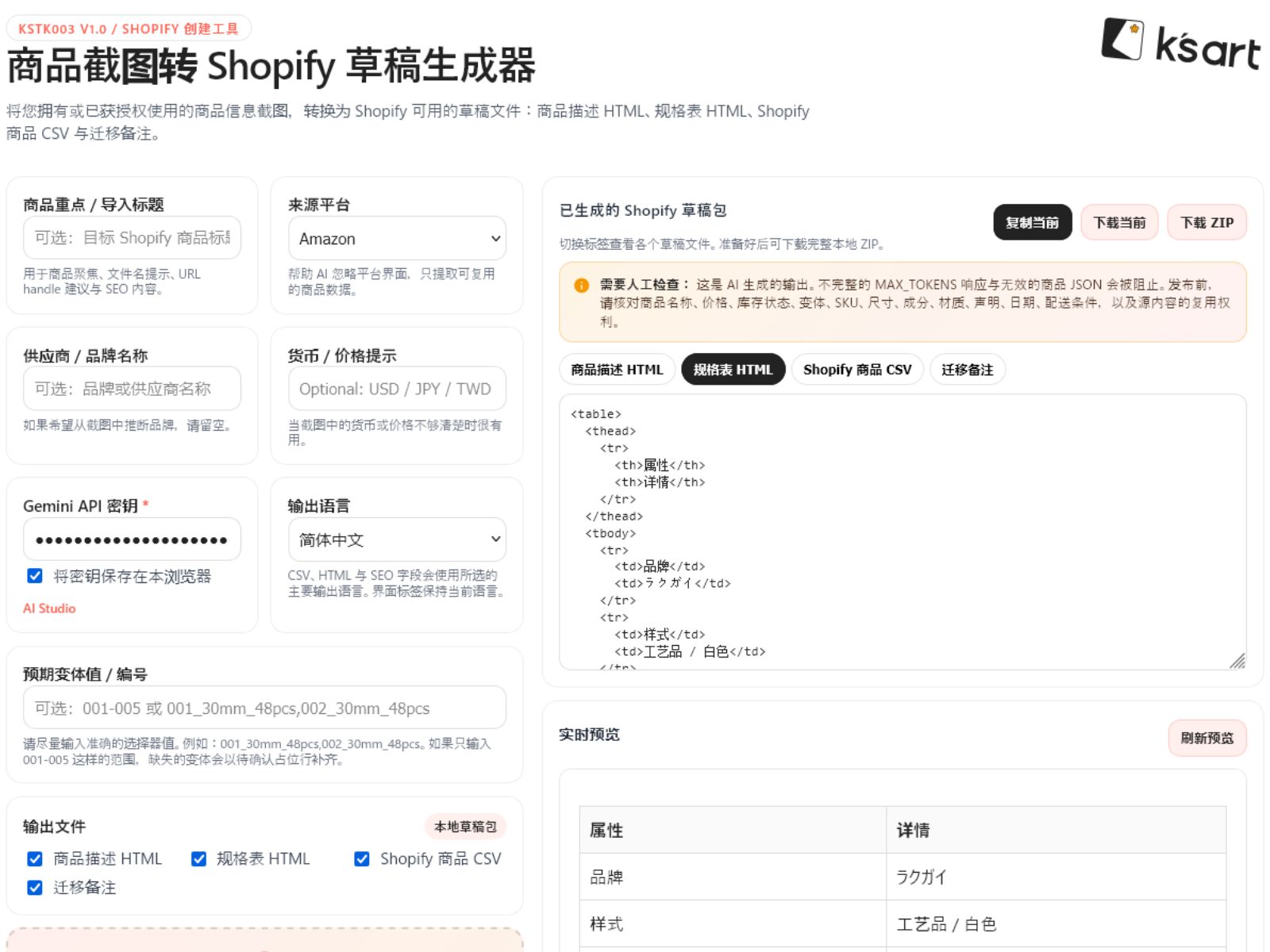
Task: Click the orange warning info icon
Action: [x=581, y=285]
